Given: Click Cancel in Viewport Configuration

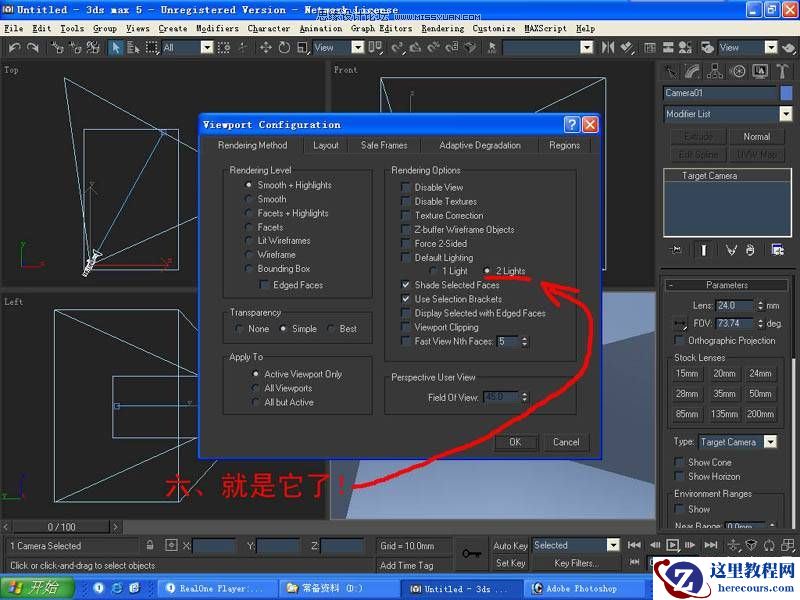Looking at the screenshot, I should (566, 442).
